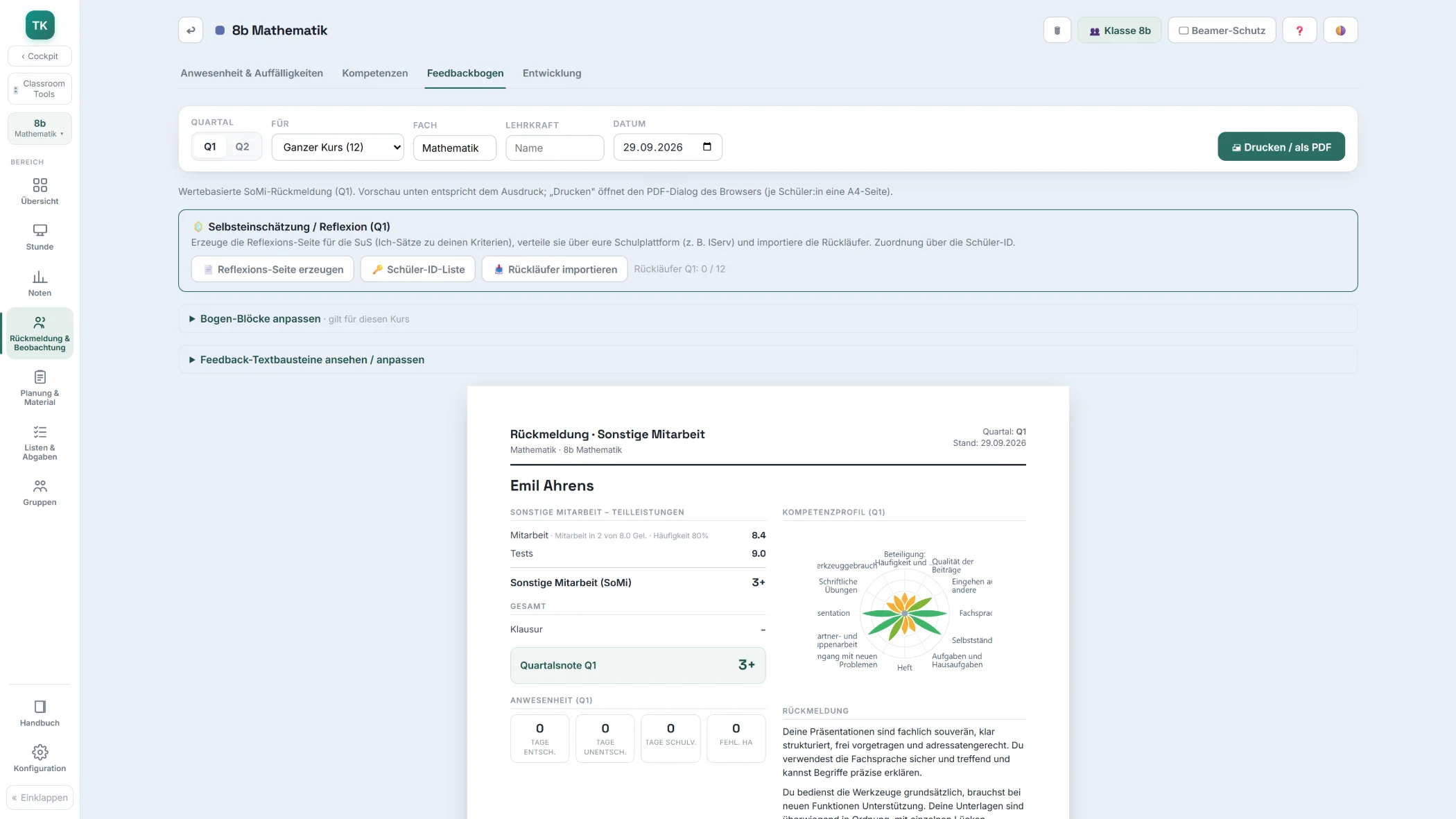This screenshot has width=1456, height=819.
Task: Open the Gruppen section
Action: (x=40, y=493)
